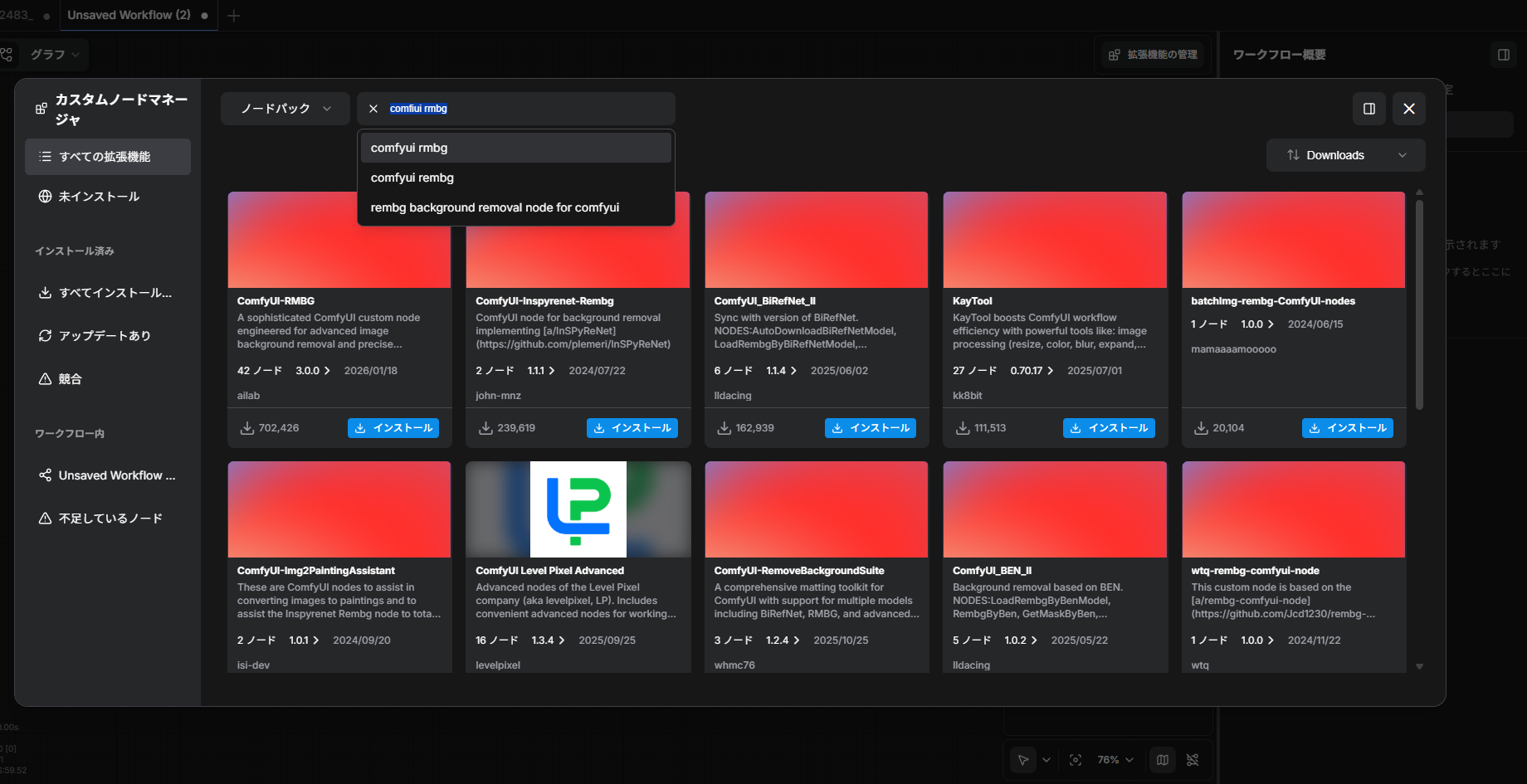Install batchImg-rembg-ComfyUI-nodes
The height and width of the screenshot is (784, 1527).
(x=1348, y=428)
